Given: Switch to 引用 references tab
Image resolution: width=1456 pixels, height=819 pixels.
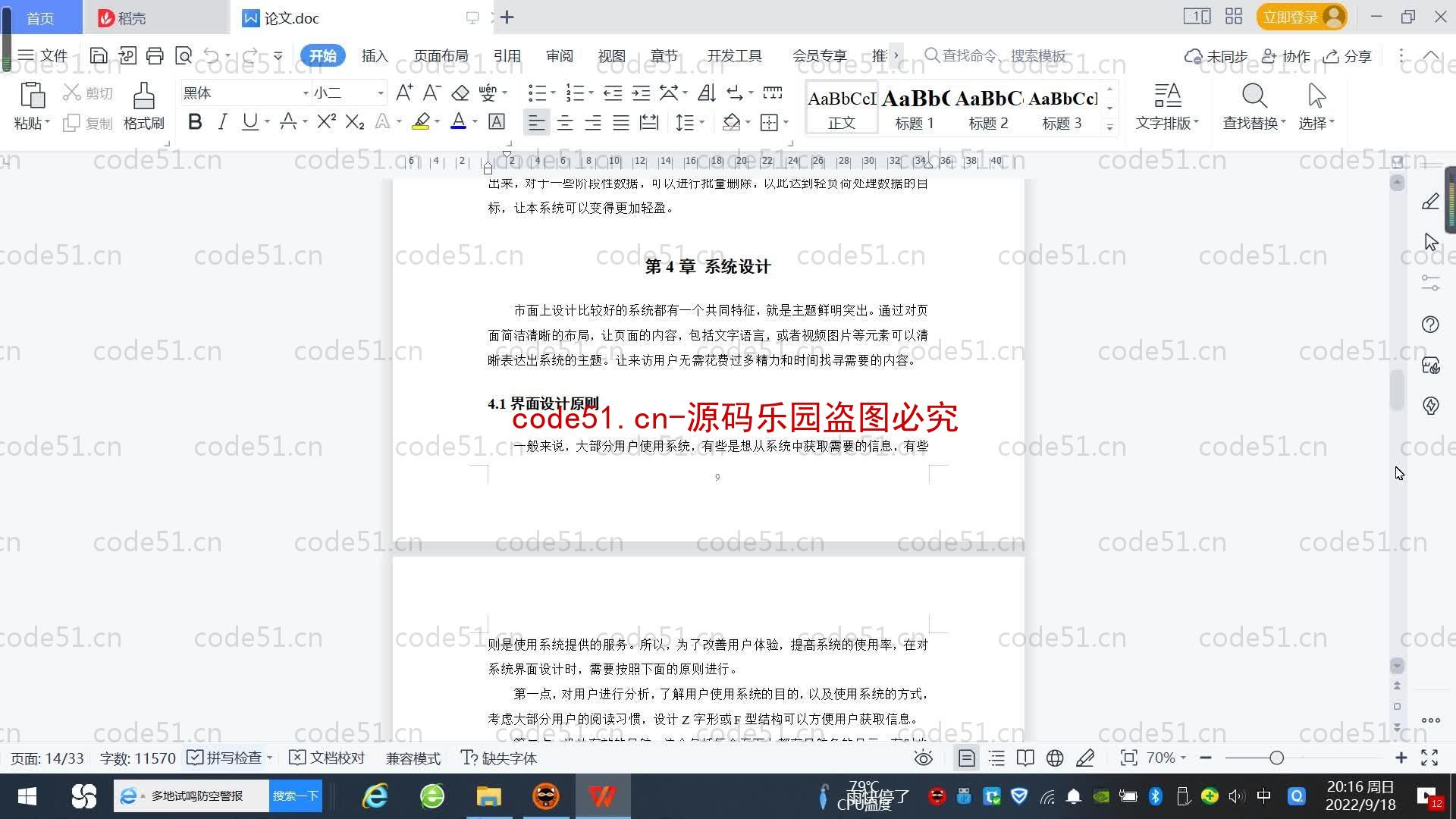Looking at the screenshot, I should (506, 56).
